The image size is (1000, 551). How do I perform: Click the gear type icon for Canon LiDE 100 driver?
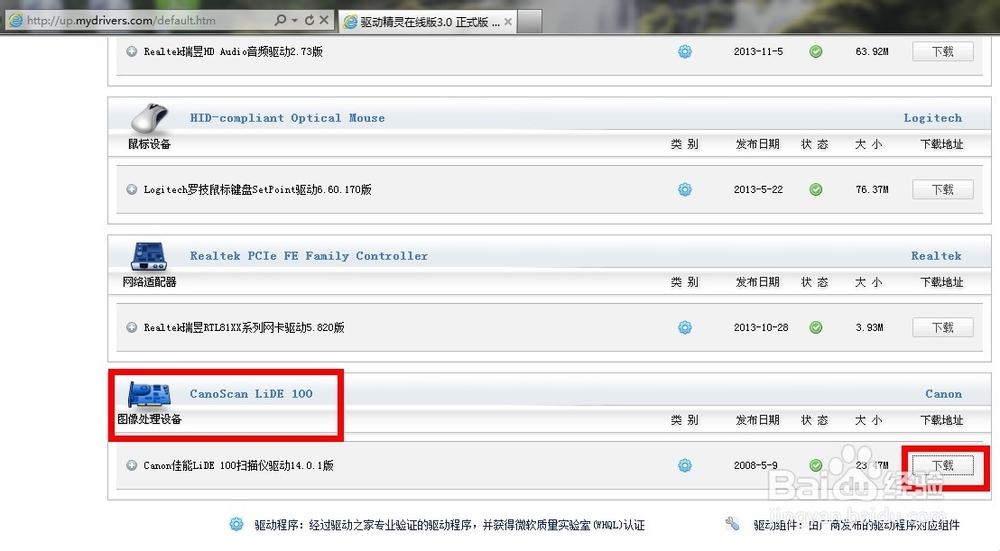click(x=685, y=466)
